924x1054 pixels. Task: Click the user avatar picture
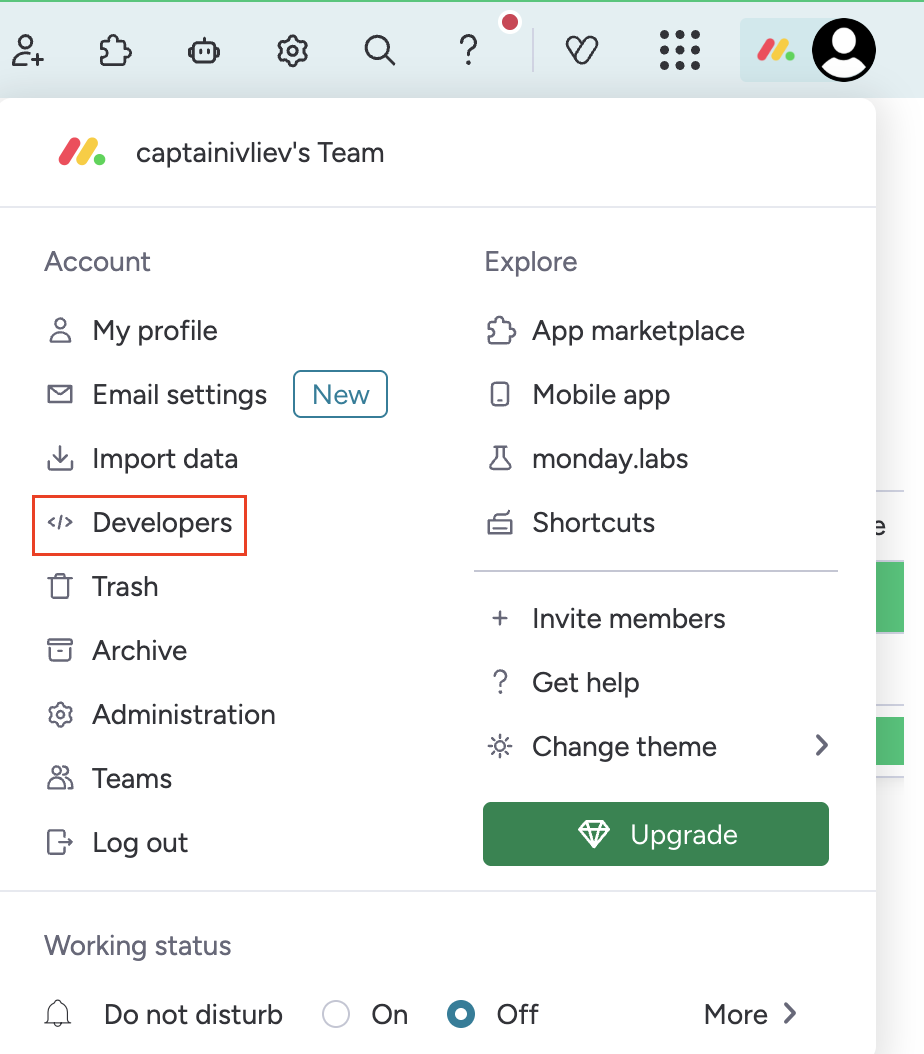[844, 50]
